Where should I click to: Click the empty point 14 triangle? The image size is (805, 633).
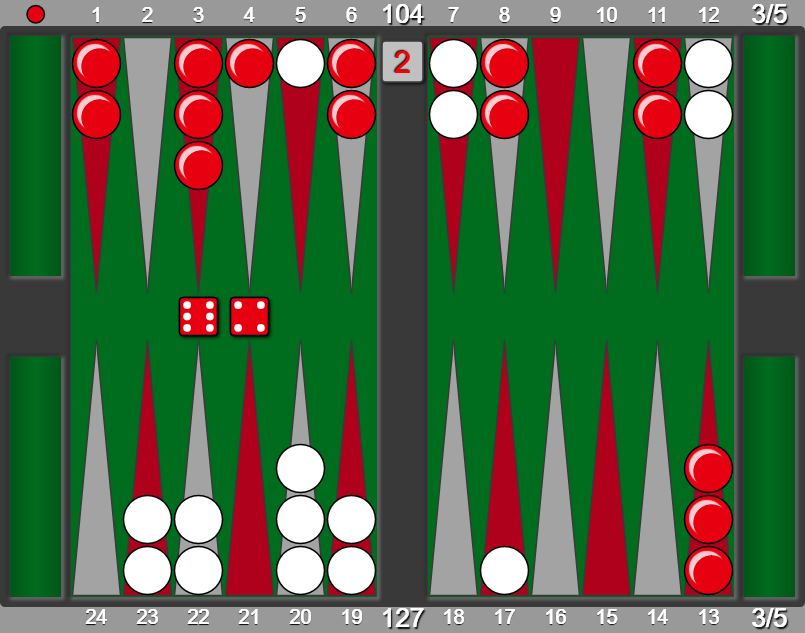pyautogui.click(x=657, y=468)
